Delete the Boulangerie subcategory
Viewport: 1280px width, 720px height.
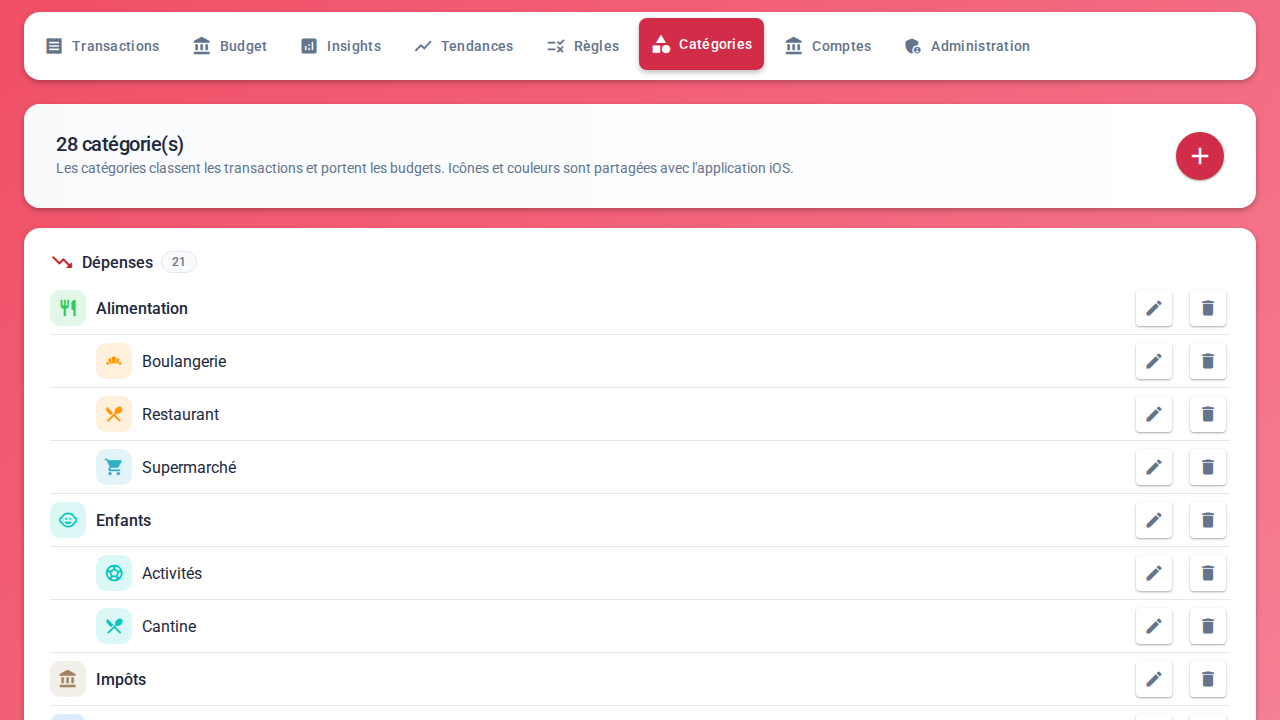point(1208,361)
